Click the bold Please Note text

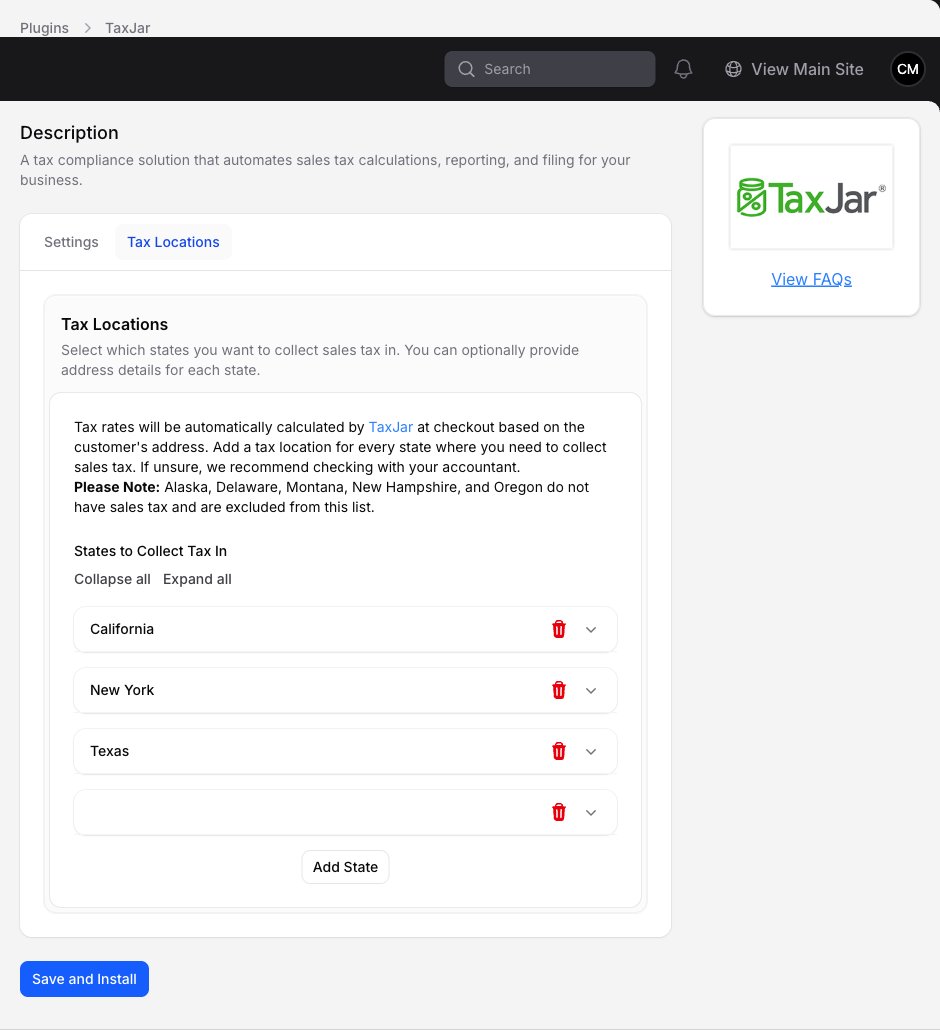[x=117, y=487]
